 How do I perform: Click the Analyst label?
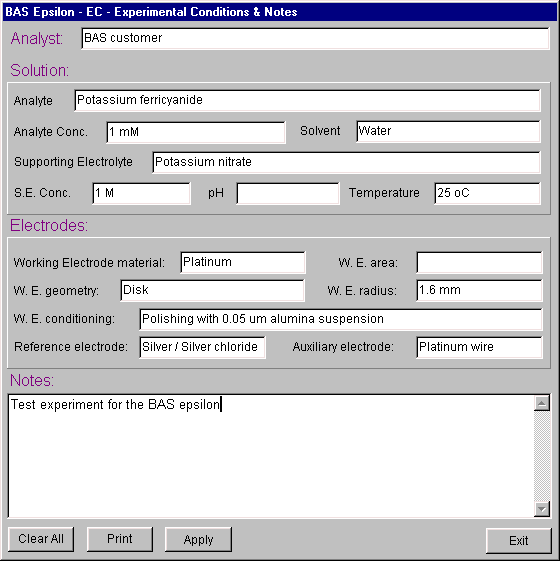37,39
